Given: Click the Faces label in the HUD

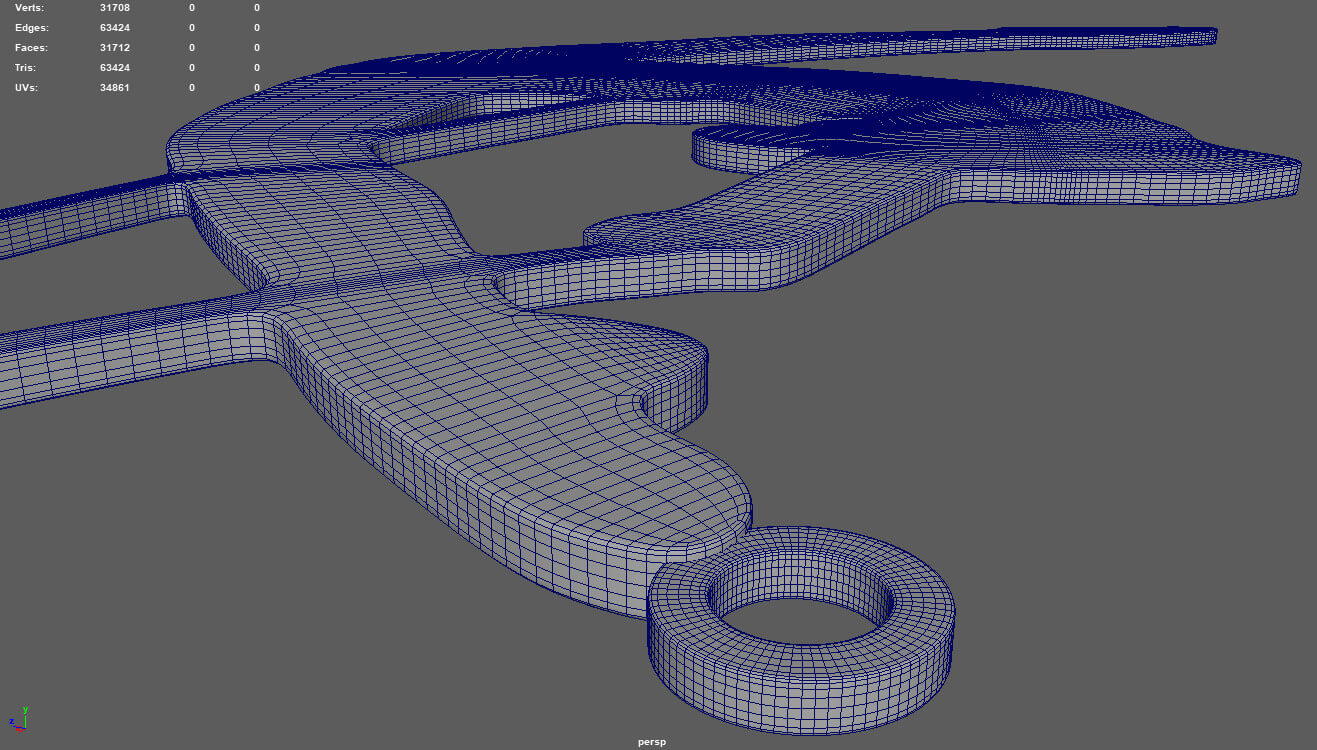Looking at the screenshot, I should coord(31,48).
